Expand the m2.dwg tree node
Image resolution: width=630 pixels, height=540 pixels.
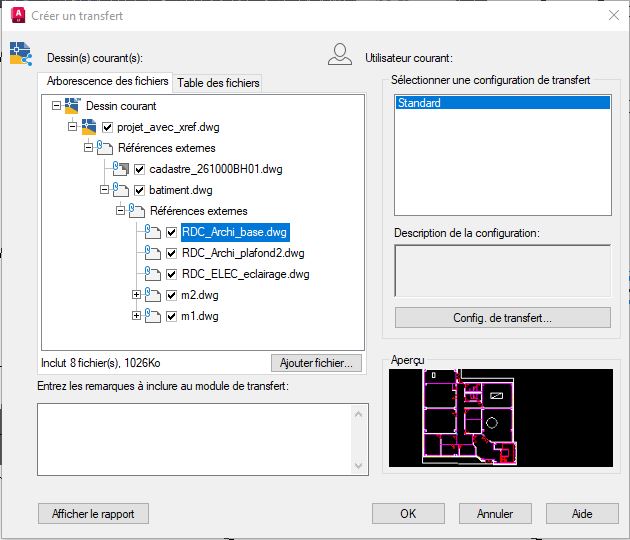137,295
